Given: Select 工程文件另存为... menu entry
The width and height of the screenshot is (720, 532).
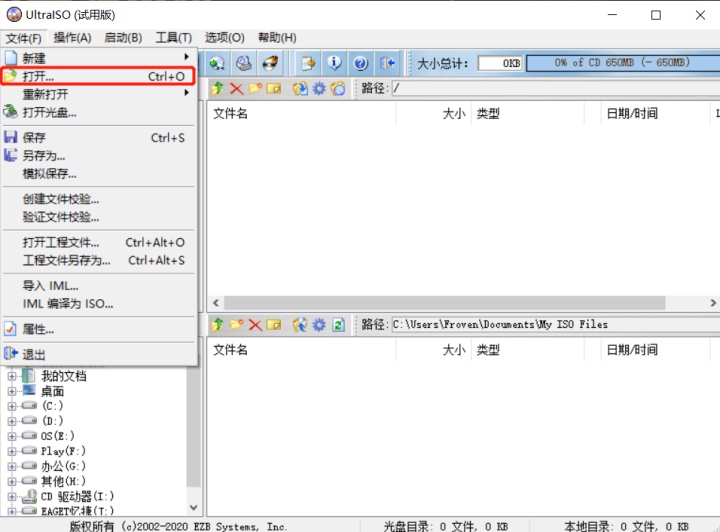Looking at the screenshot, I should [x=98, y=260].
